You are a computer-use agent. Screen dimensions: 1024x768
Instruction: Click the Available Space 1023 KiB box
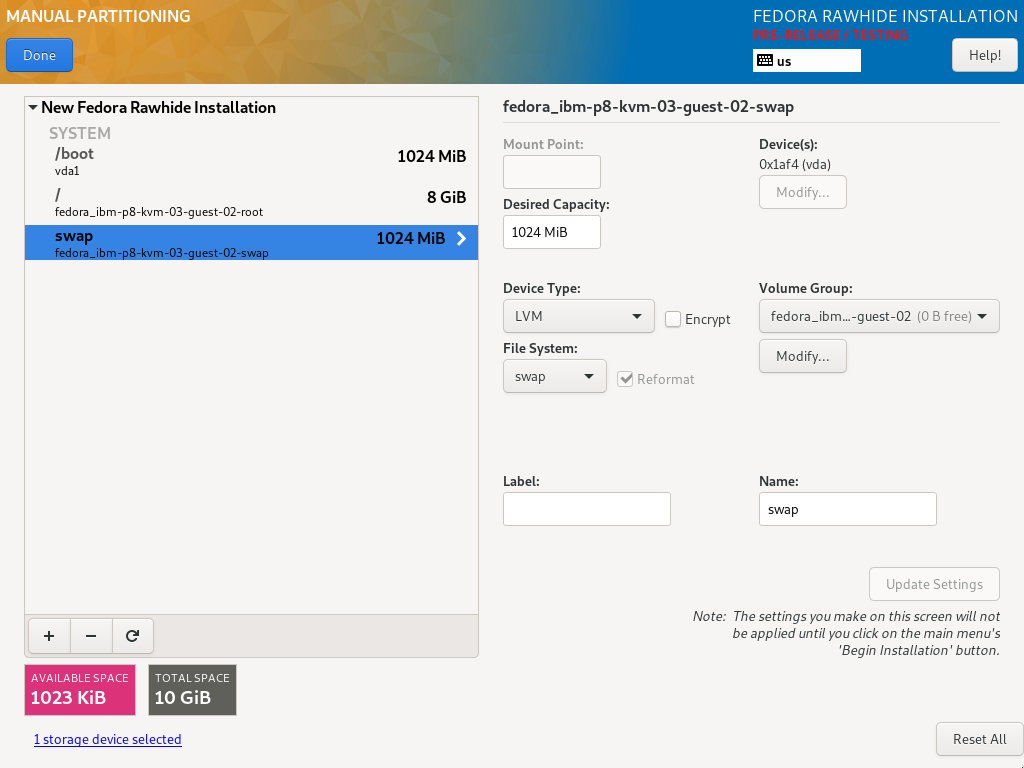[80, 690]
